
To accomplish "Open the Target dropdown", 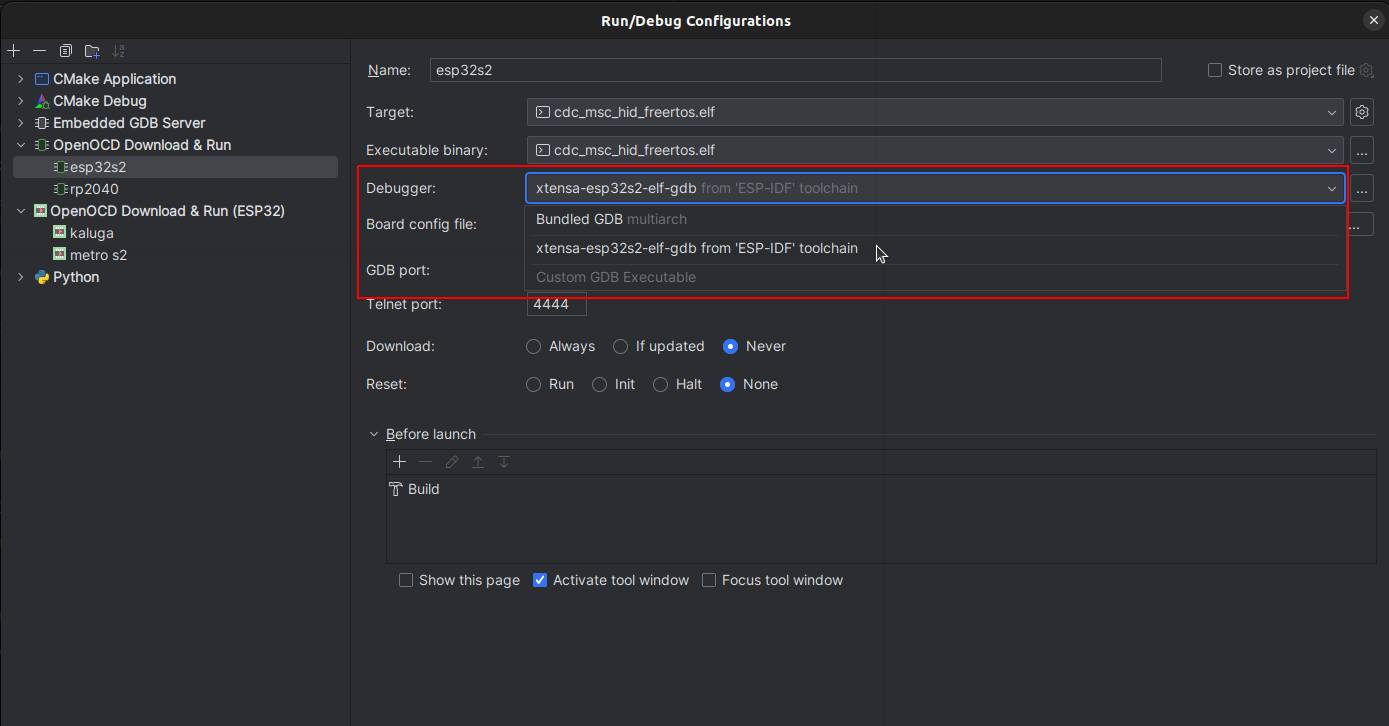I will pyautogui.click(x=1331, y=112).
